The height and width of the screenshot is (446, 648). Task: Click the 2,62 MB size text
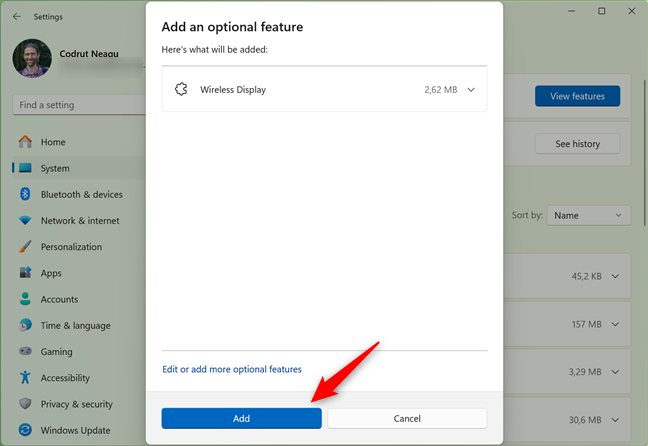441,90
